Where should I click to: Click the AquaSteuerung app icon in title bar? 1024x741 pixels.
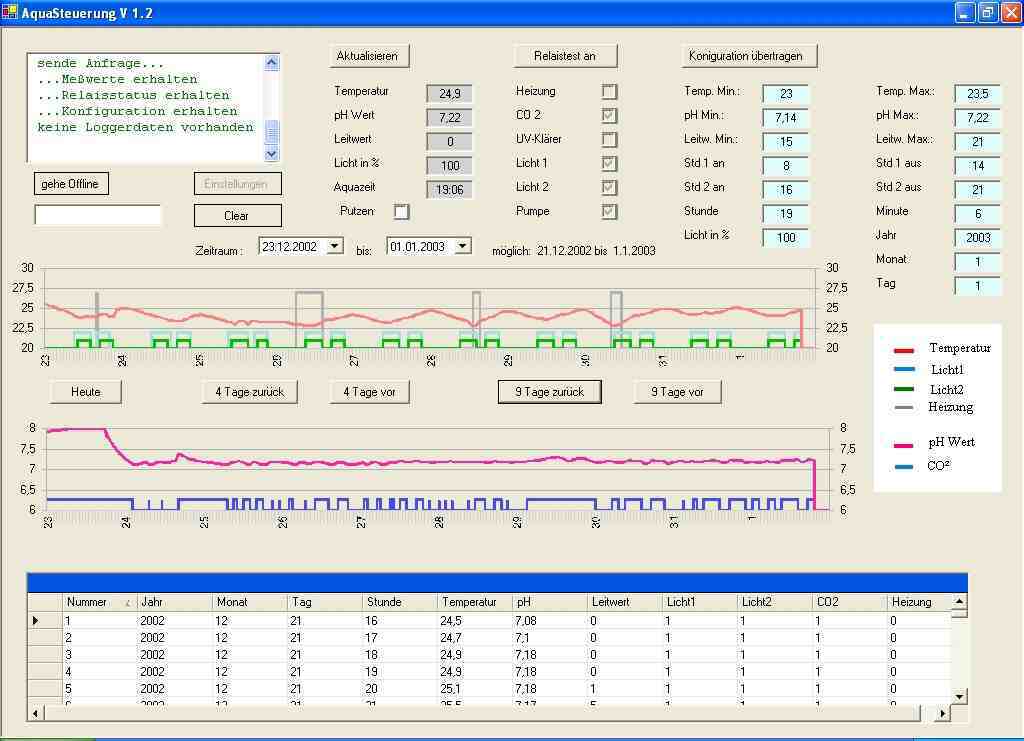[11, 13]
